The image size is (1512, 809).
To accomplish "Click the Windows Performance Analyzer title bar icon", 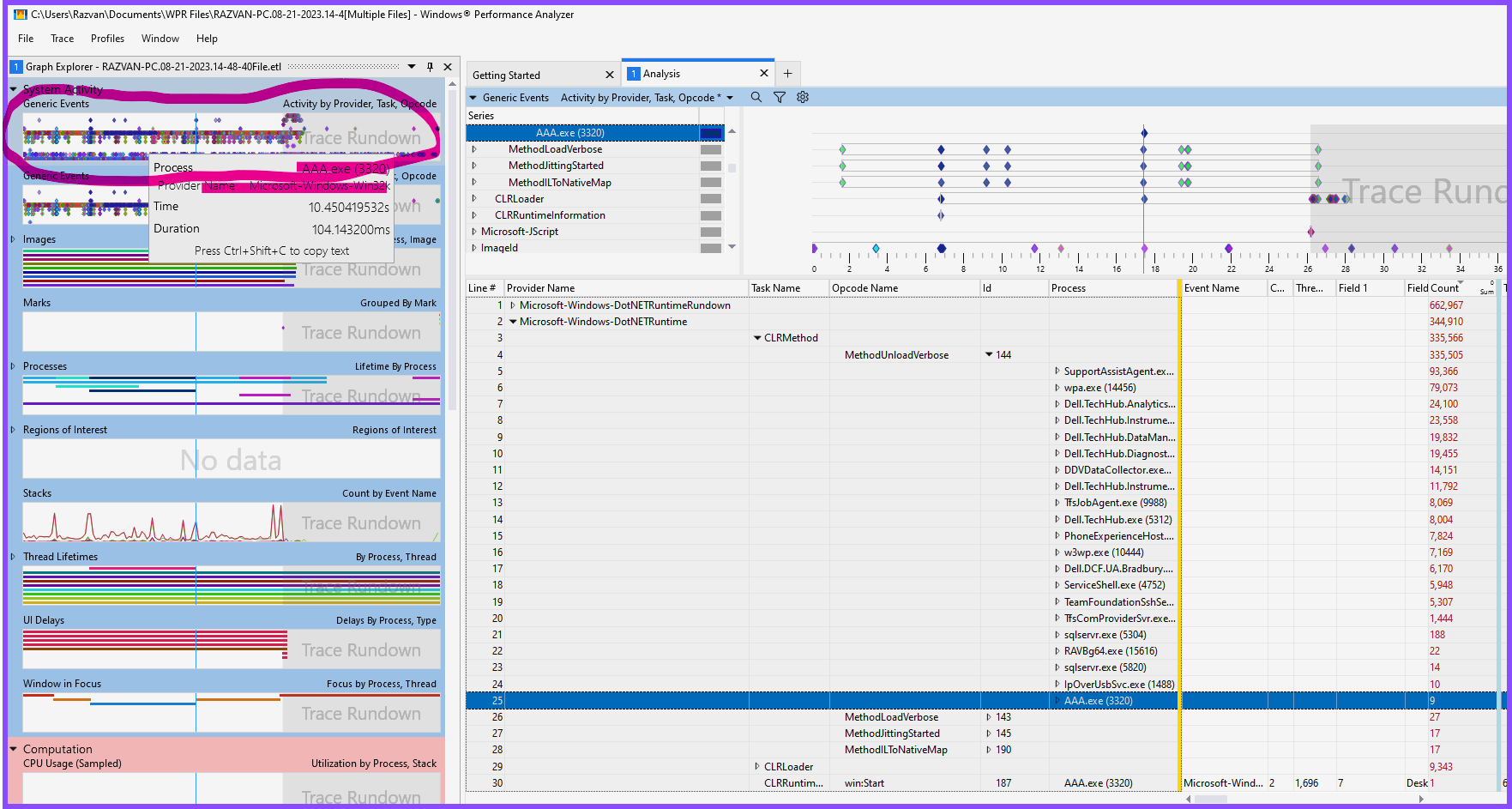I will coord(21,14).
